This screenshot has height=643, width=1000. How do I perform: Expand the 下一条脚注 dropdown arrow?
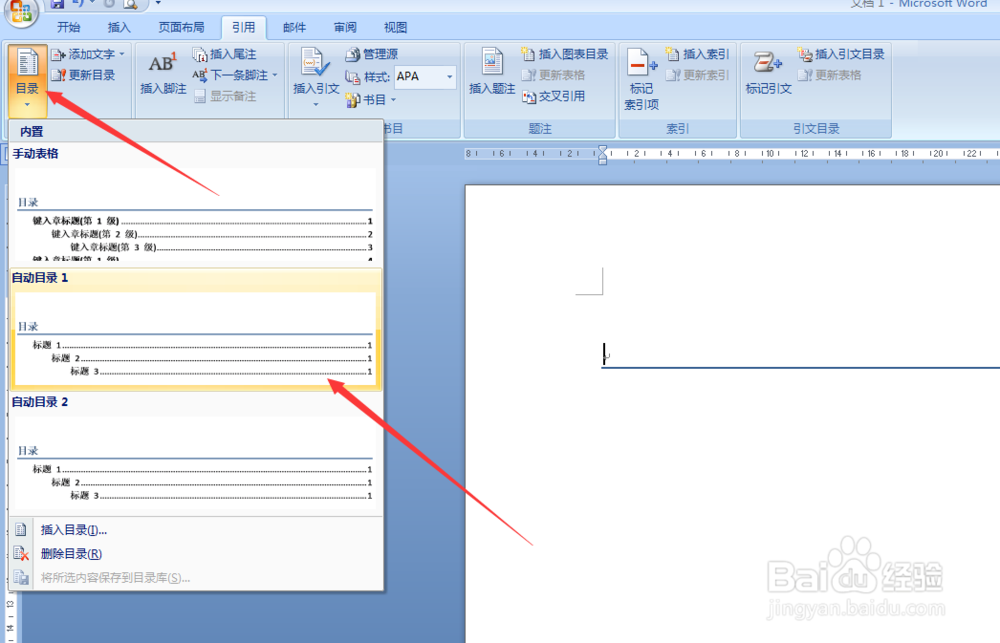coord(275,75)
